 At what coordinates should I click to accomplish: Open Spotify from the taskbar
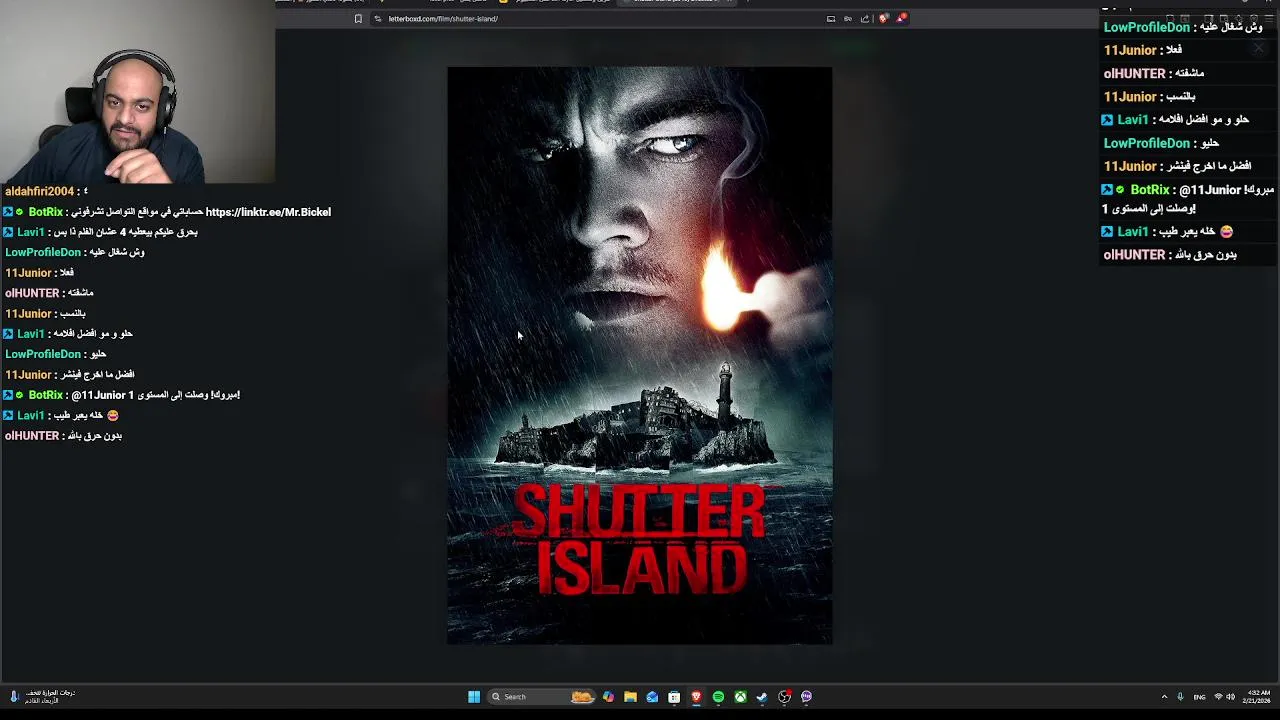click(718, 697)
